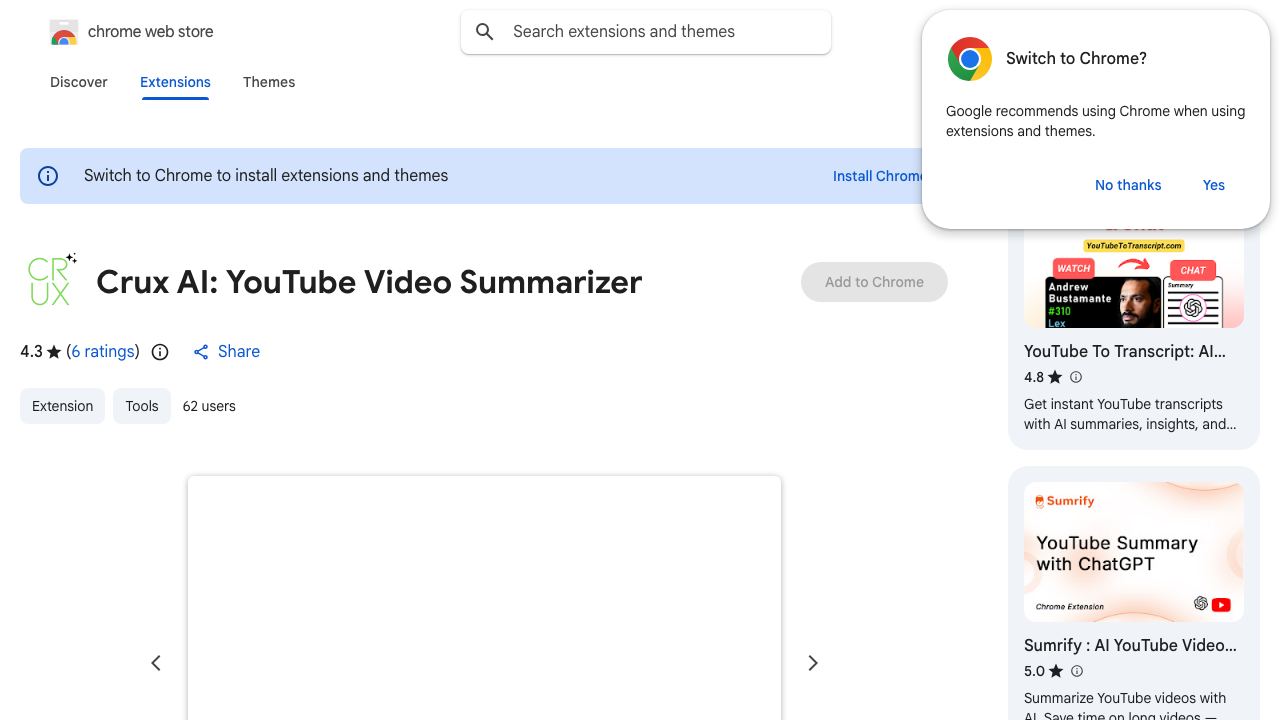
Task: Click the info icon in blue banner
Action: [48, 176]
